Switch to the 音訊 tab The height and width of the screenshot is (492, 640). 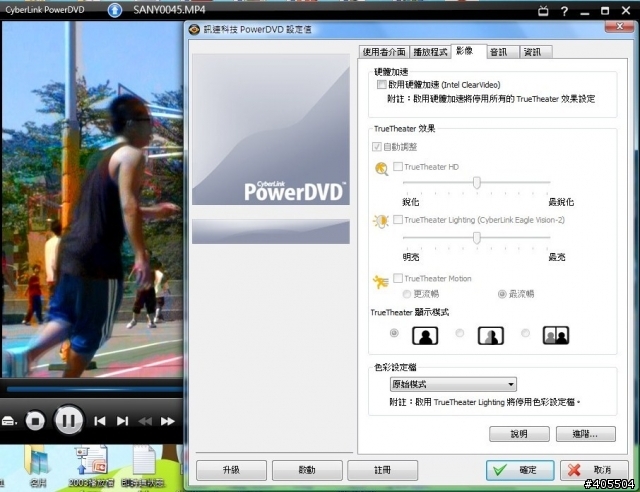click(x=503, y=52)
